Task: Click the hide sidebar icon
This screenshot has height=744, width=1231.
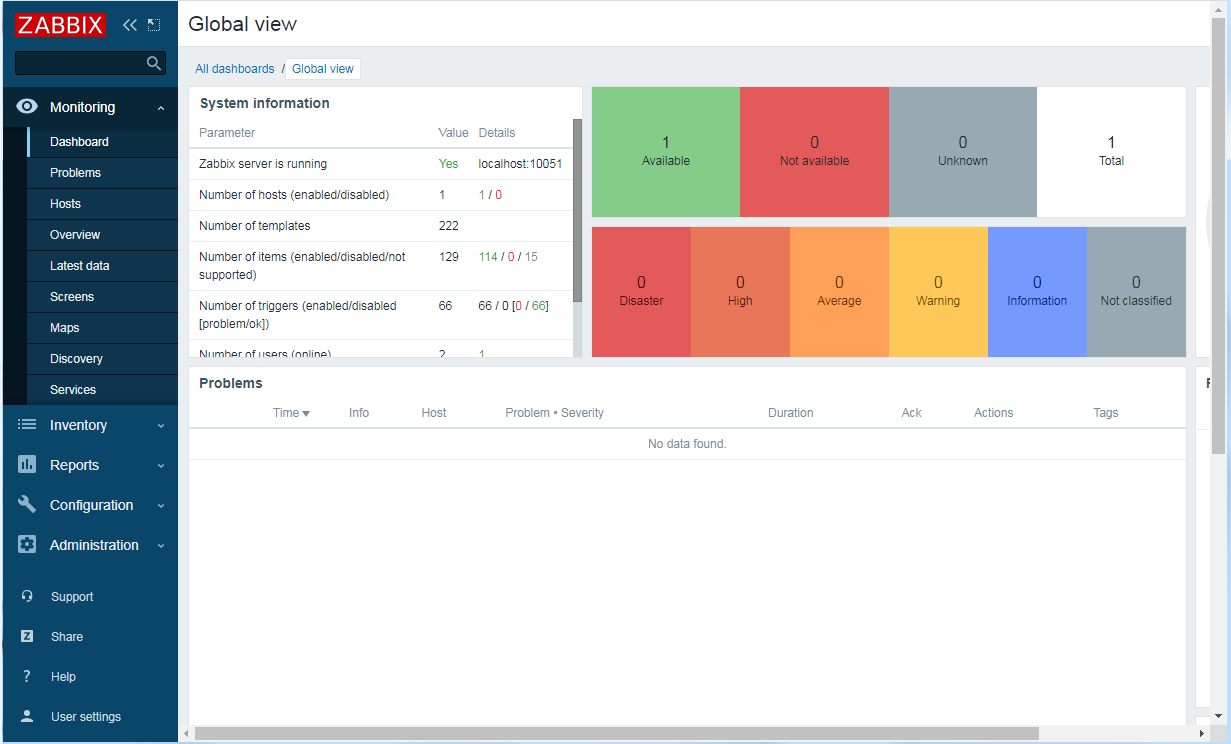Action: pos(153,25)
